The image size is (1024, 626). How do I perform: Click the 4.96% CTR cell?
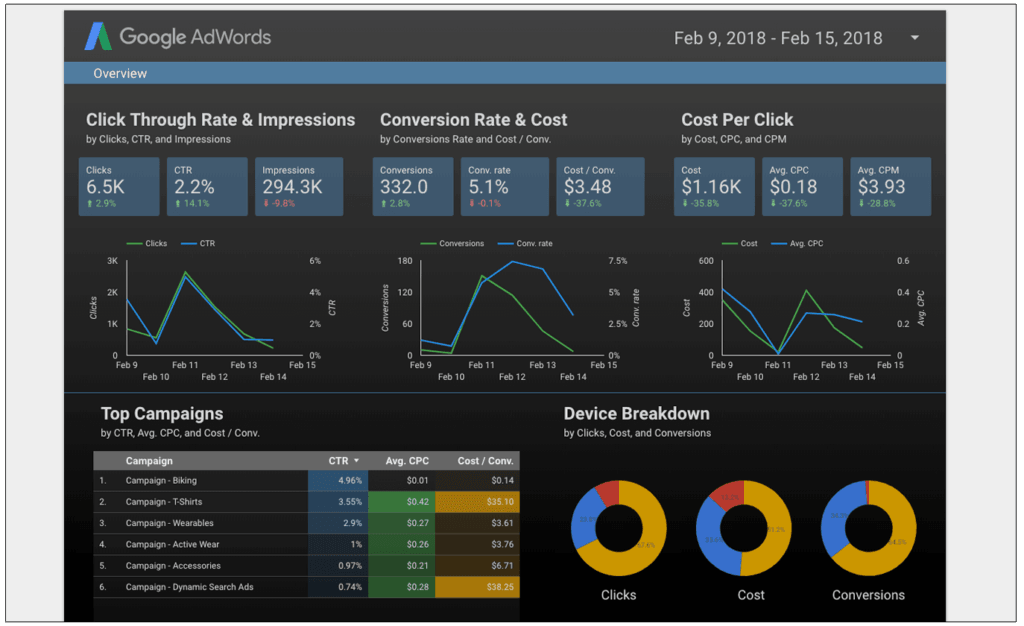click(x=338, y=480)
